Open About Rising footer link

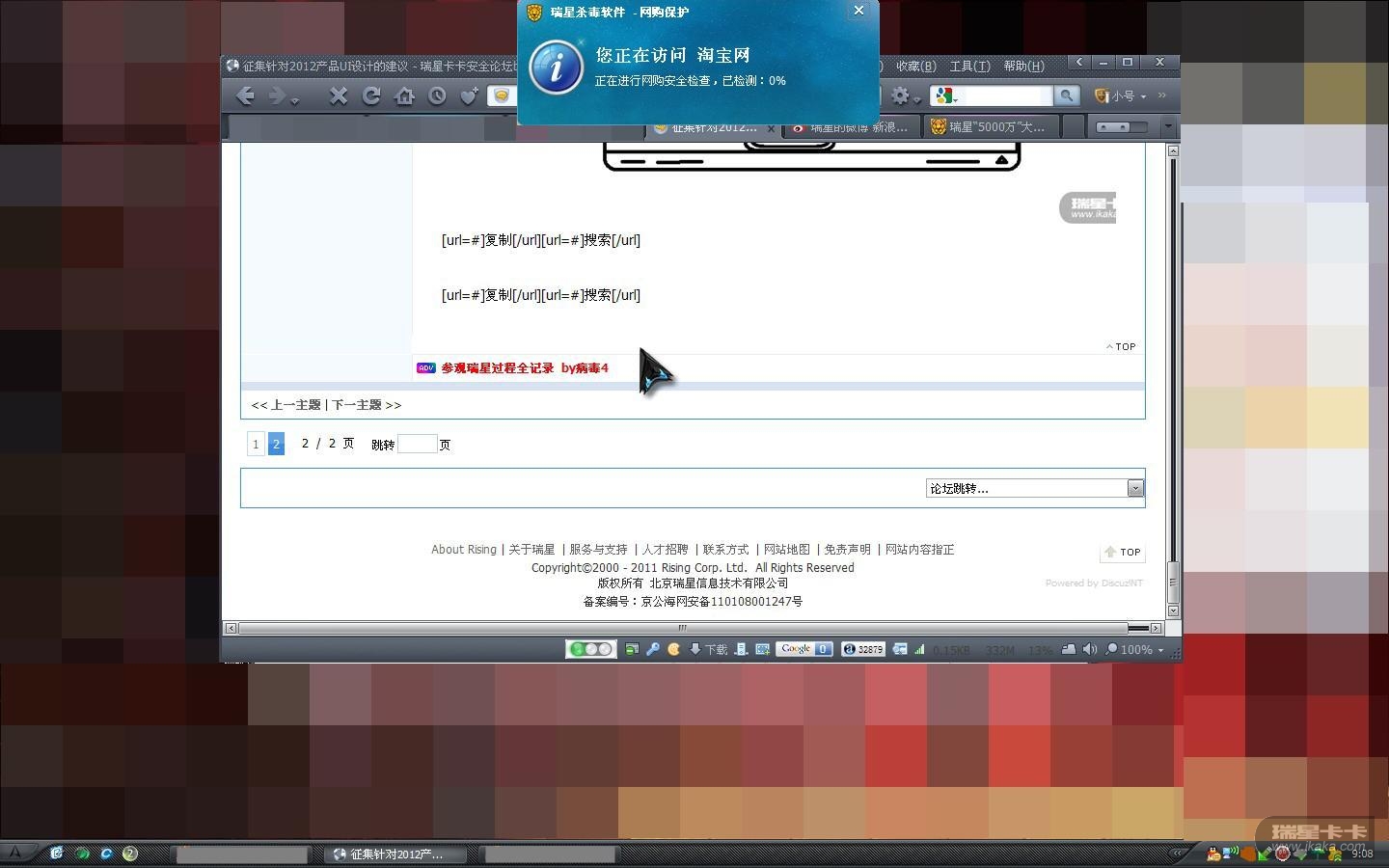pyautogui.click(x=464, y=550)
